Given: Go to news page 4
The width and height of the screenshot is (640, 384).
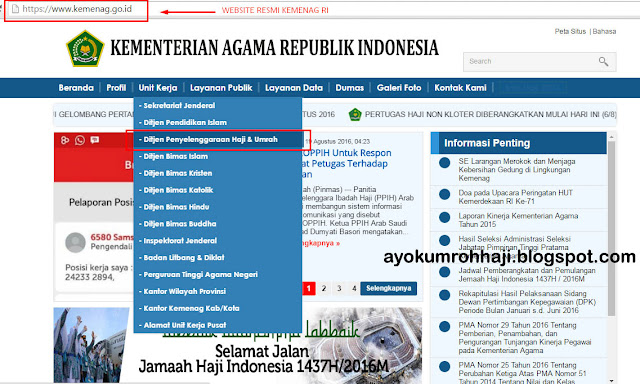Looking at the screenshot, I should click(x=354, y=289).
